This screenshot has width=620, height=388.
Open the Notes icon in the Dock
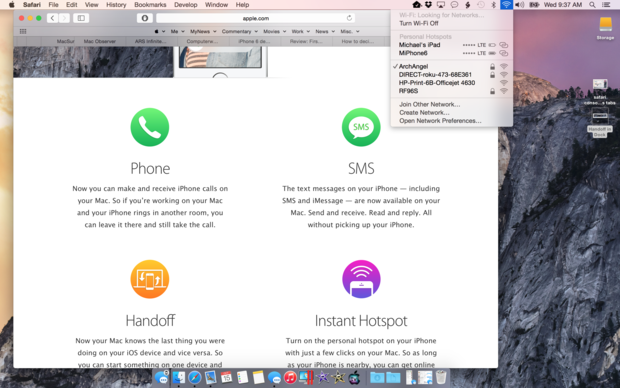(x=258, y=377)
